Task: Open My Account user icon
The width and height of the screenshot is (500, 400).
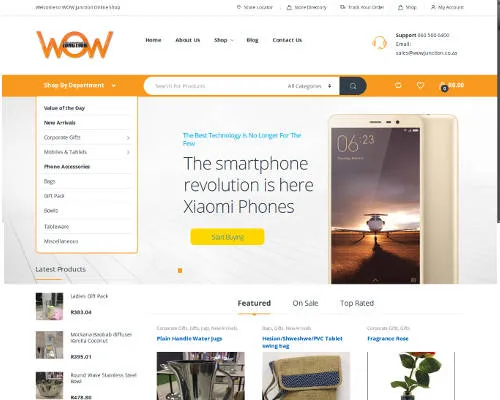Action: pyautogui.click(x=433, y=7)
